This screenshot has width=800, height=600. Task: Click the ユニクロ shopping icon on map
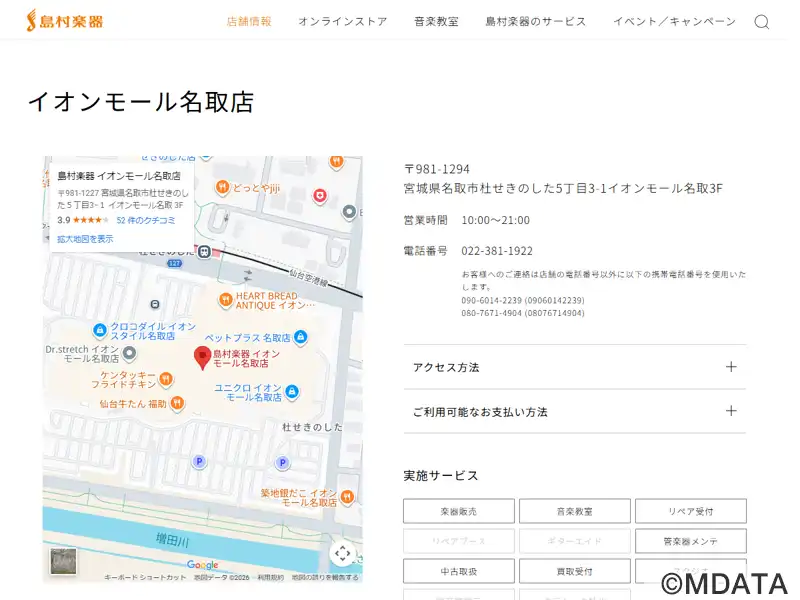tap(291, 391)
